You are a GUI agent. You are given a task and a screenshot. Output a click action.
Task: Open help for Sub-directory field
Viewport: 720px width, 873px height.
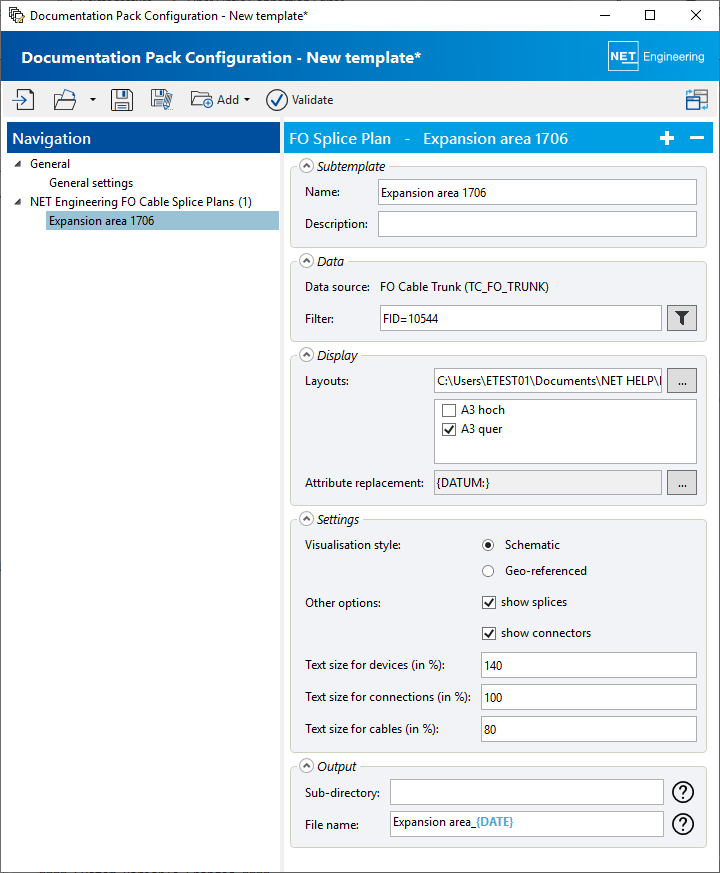click(683, 792)
